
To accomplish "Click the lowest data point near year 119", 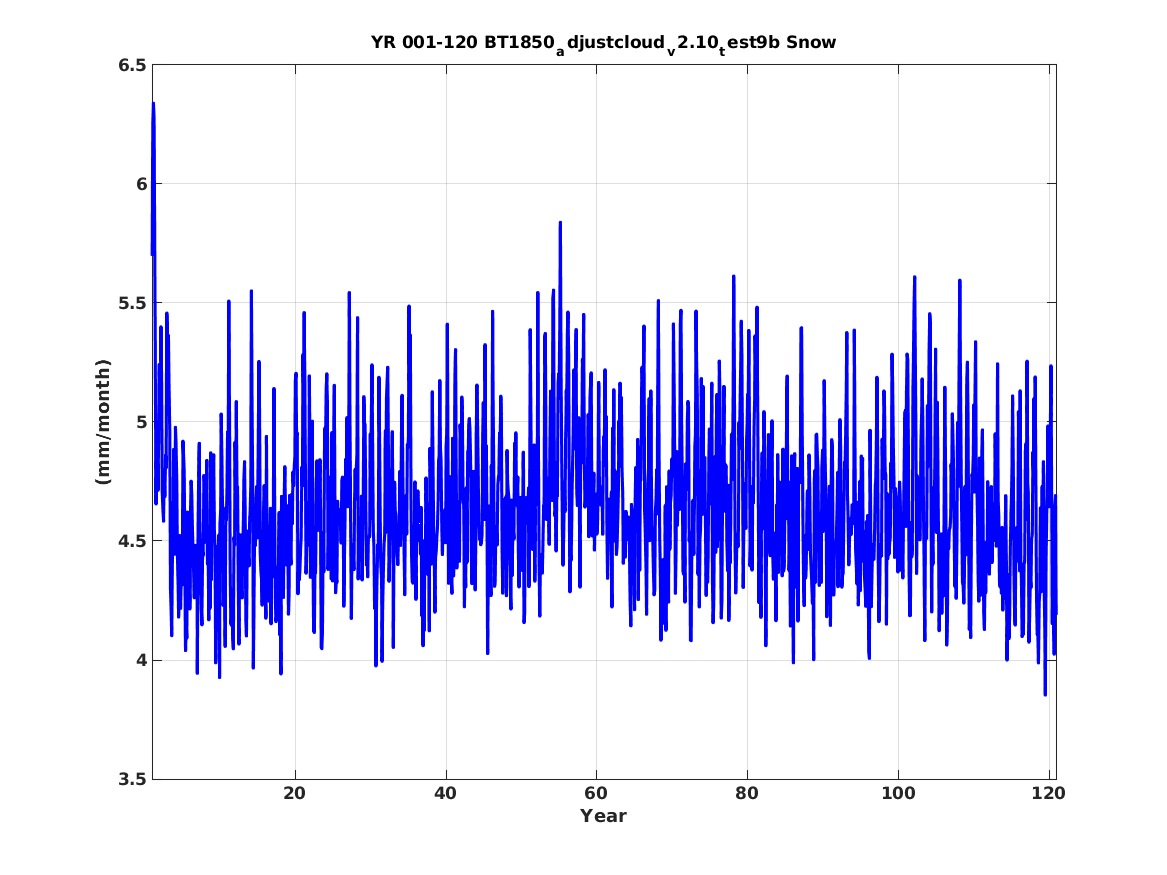I will 1045,694.
